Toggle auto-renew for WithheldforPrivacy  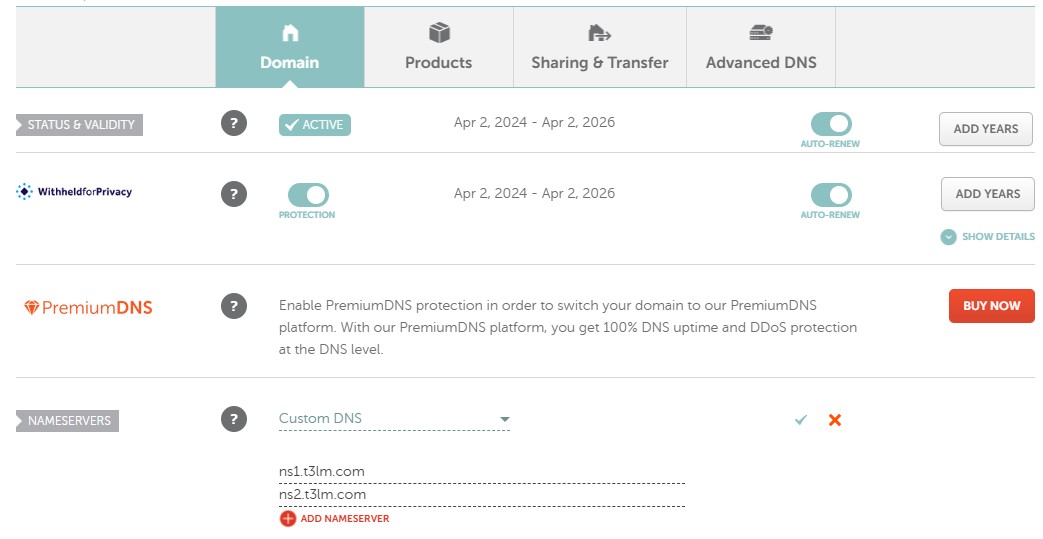click(x=830, y=195)
